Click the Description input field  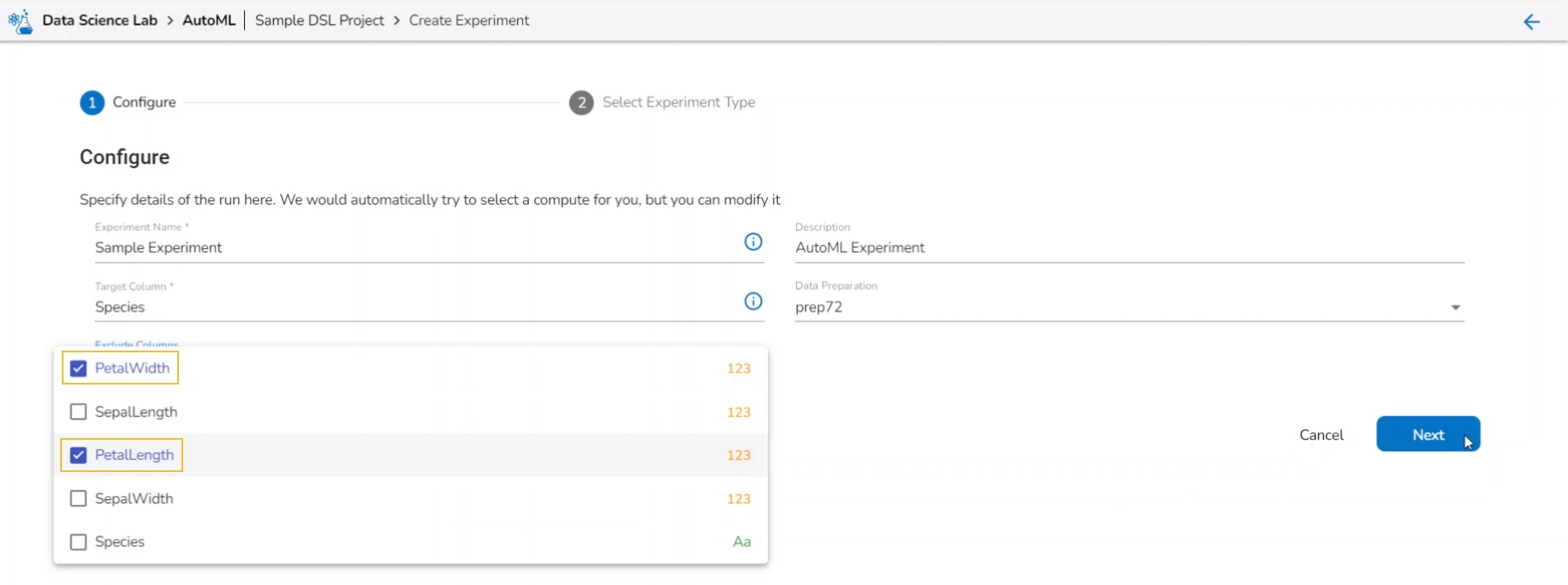tap(1128, 248)
